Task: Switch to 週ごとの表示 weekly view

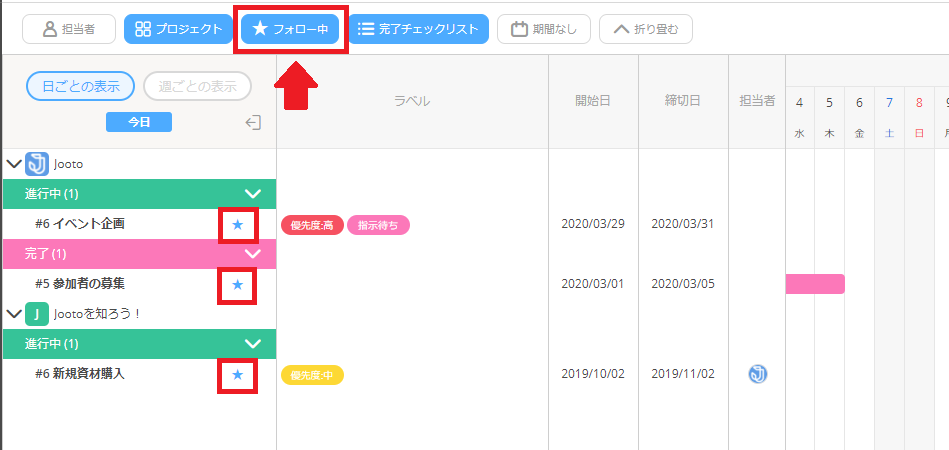Action: (x=197, y=86)
